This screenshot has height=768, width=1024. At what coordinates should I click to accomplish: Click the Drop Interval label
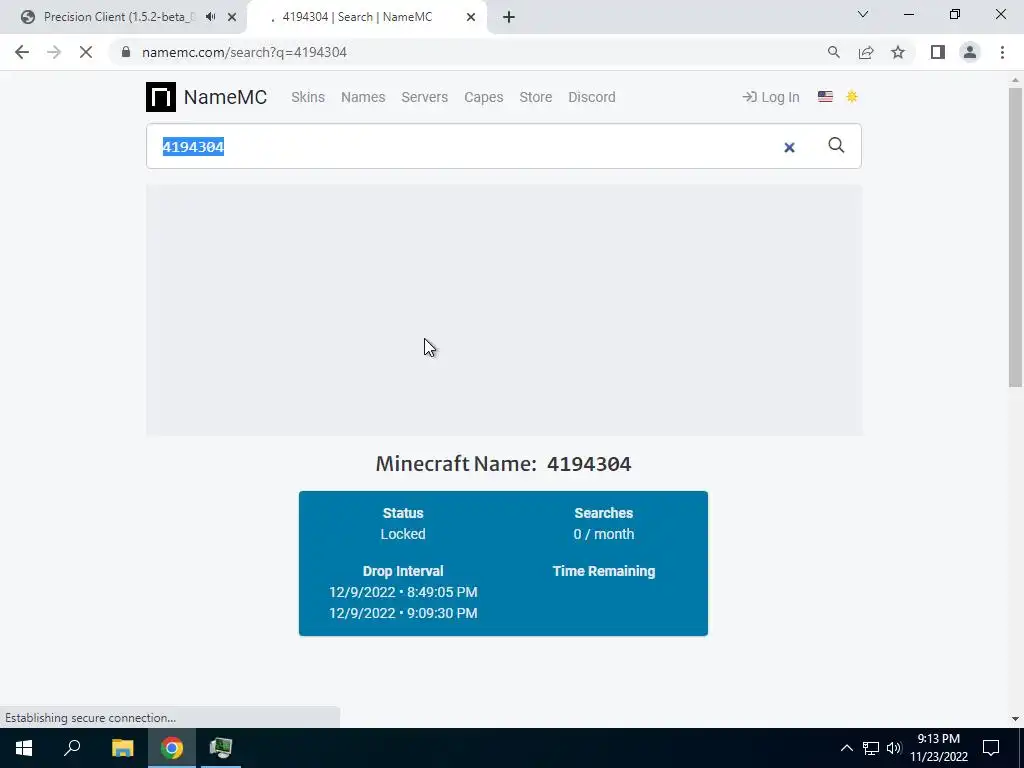[403, 571]
